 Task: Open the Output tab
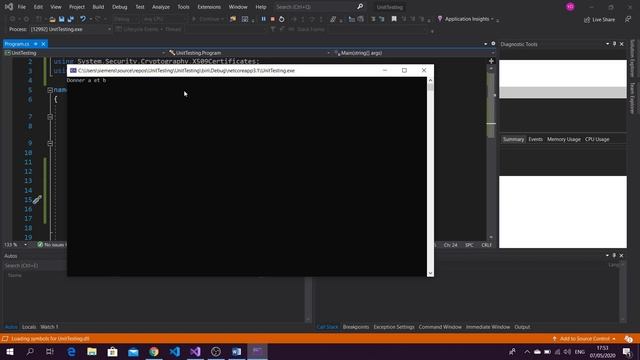[522, 327]
